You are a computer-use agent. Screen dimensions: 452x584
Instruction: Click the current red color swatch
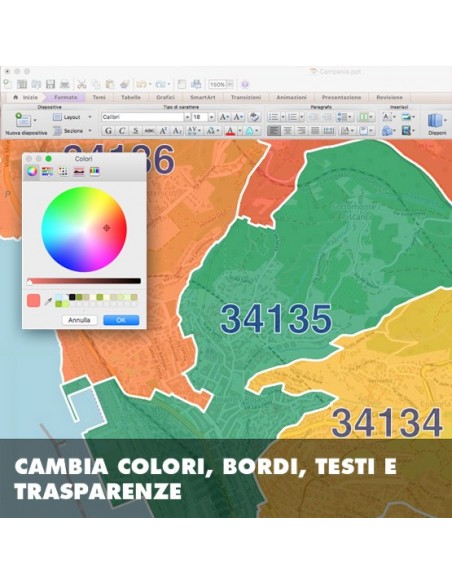[34, 301]
